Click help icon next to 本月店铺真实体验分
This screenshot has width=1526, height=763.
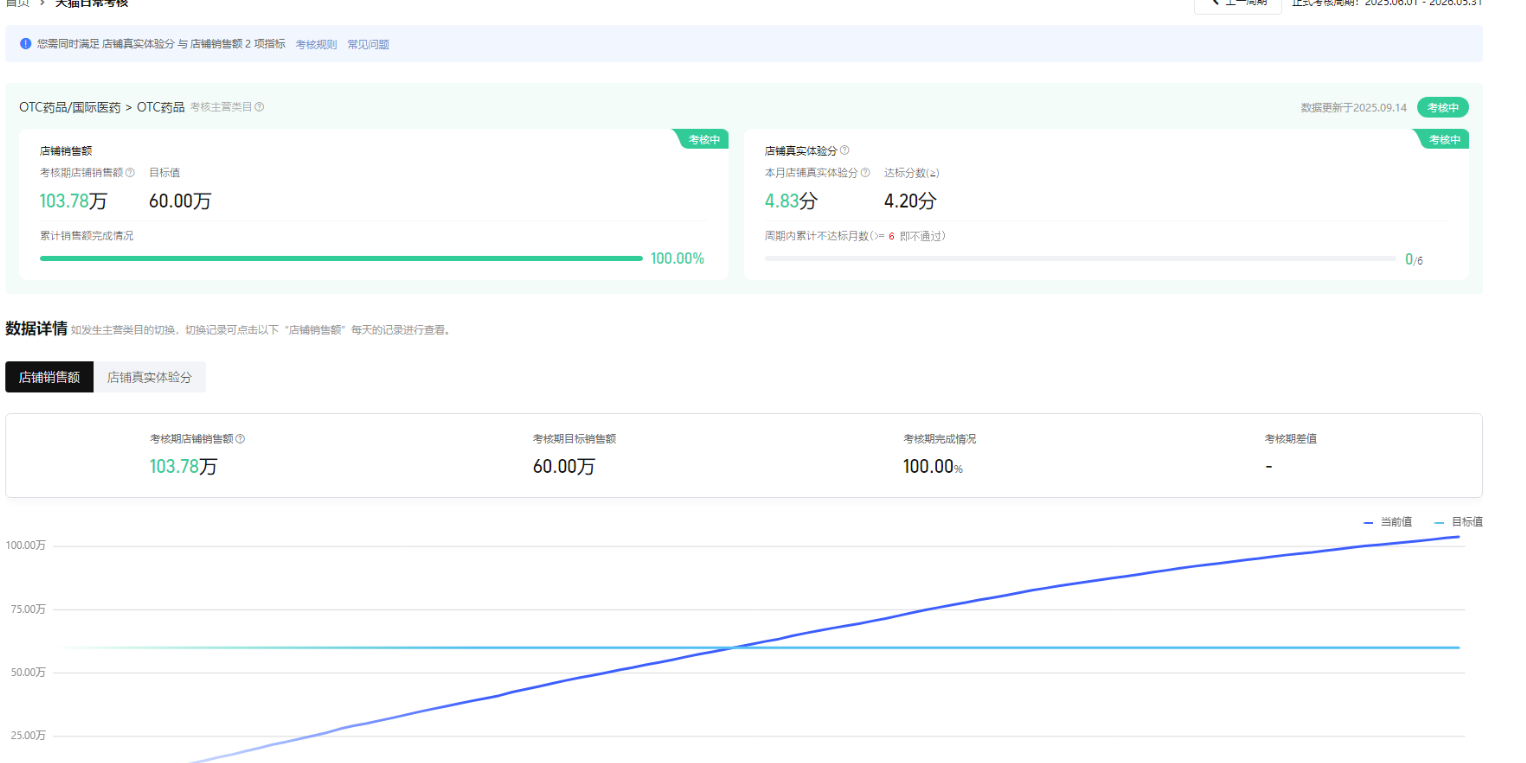(x=865, y=173)
